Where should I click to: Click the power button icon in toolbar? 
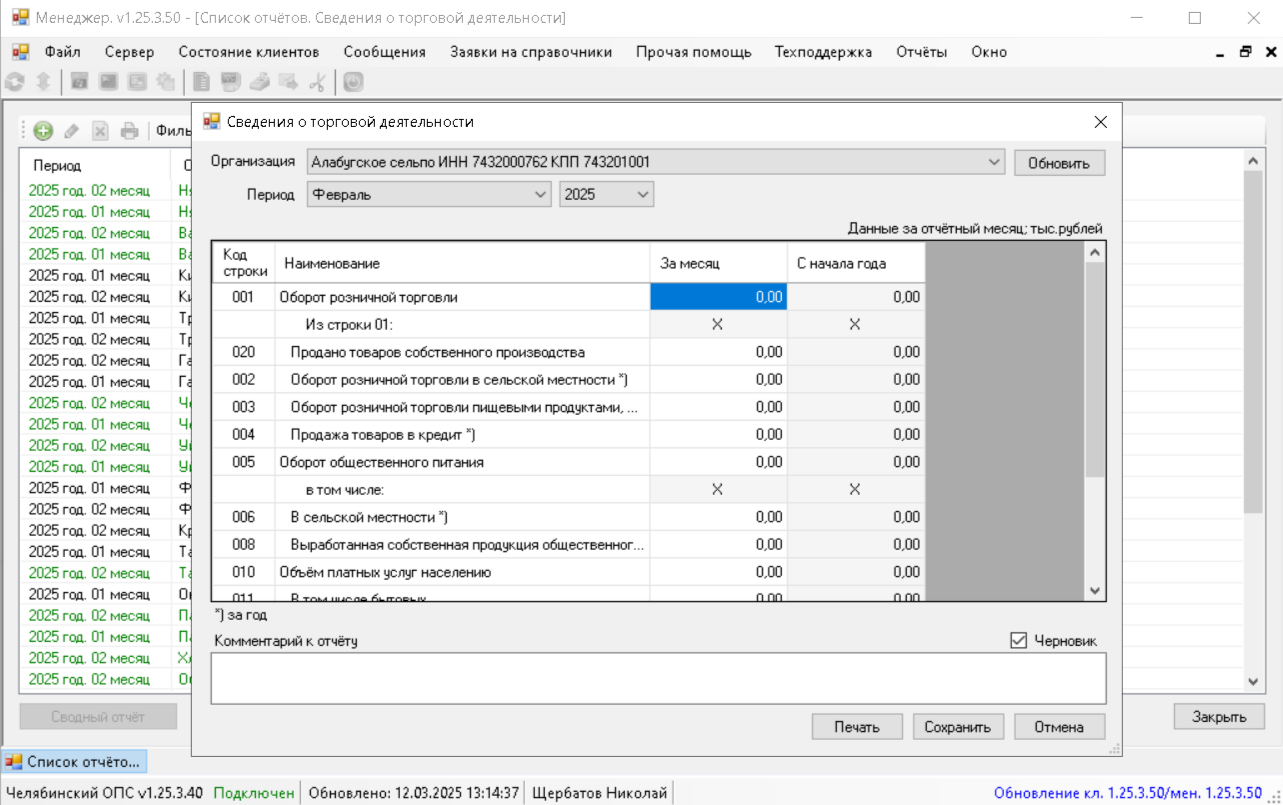tap(353, 84)
